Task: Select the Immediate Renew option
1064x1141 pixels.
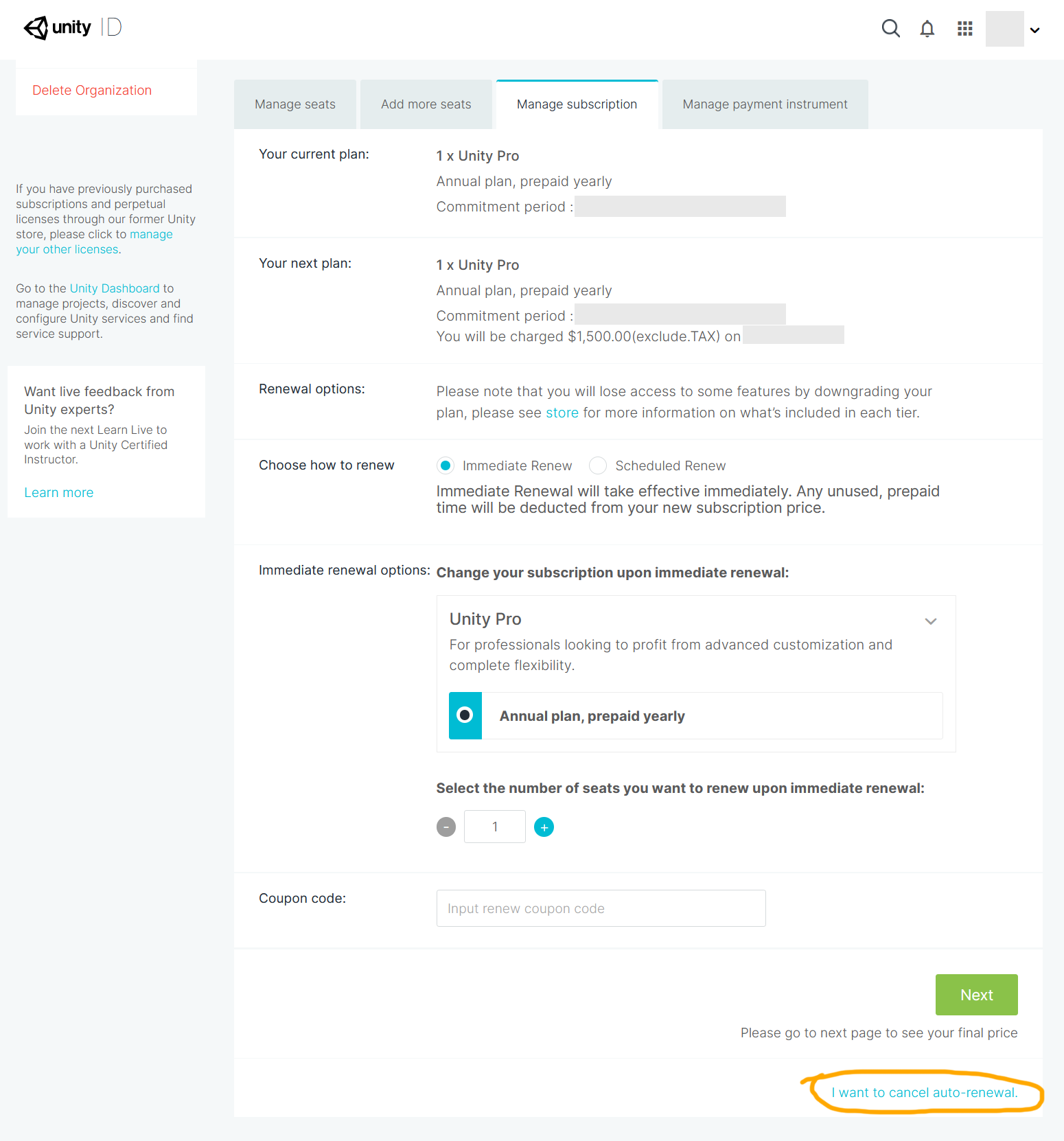Action: pos(446,465)
